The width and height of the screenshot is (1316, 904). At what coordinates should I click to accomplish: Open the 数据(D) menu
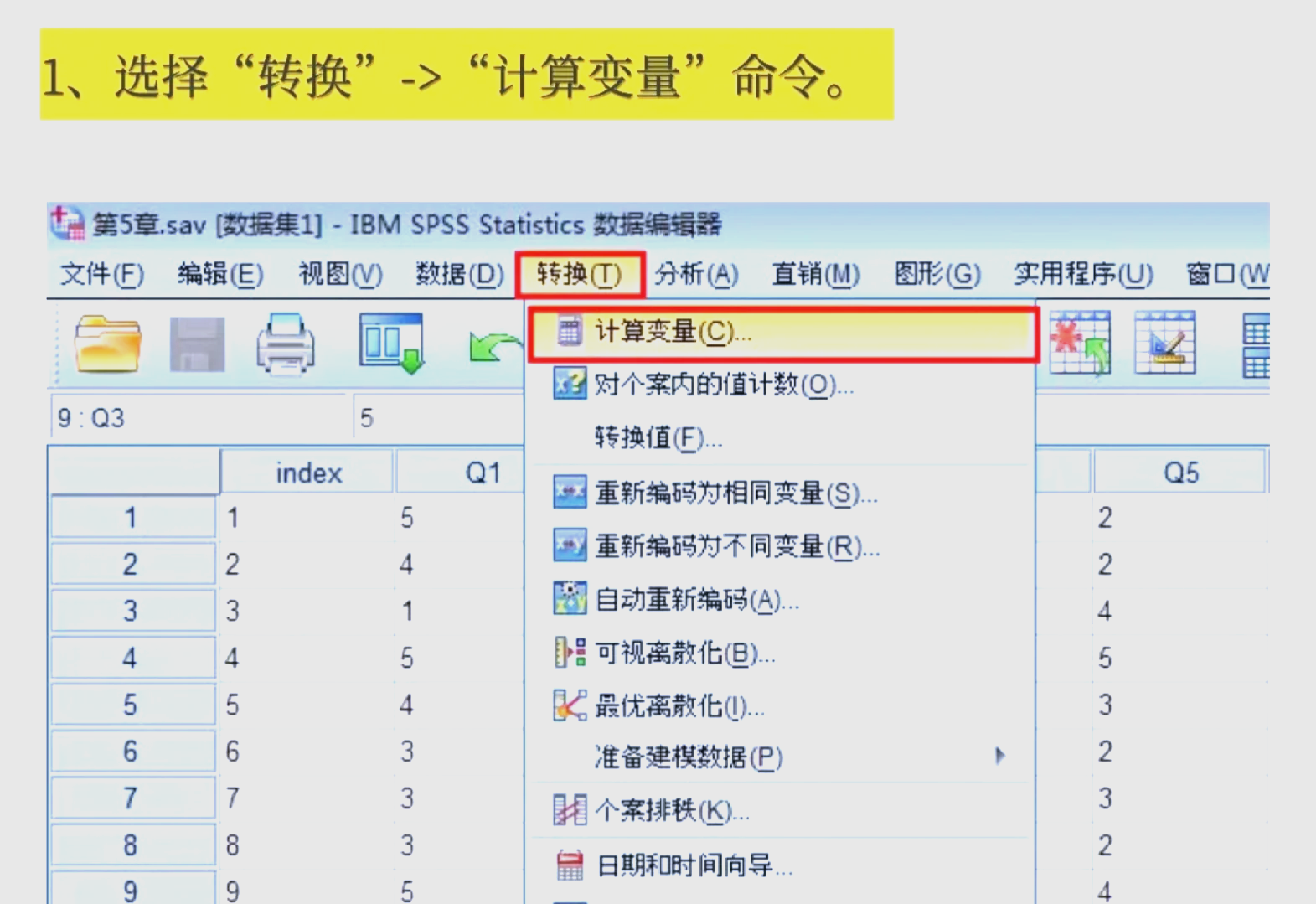460,274
